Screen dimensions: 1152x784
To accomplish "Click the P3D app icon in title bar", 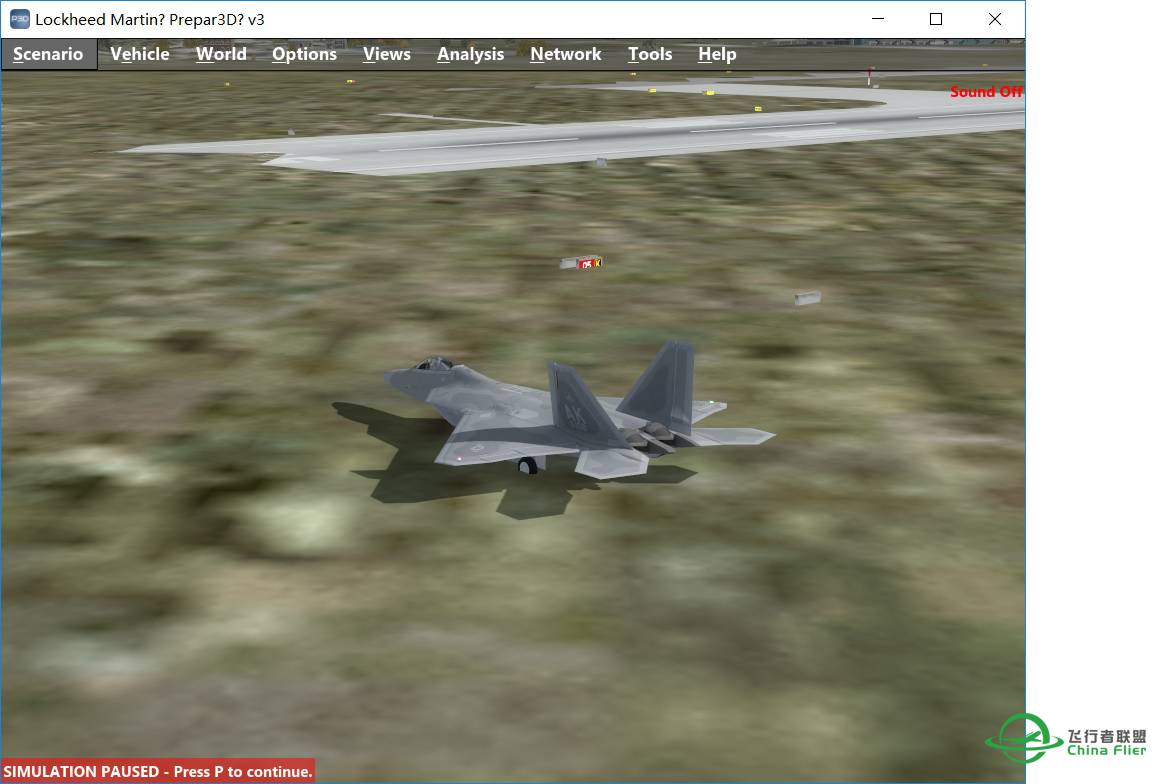I will (x=20, y=19).
